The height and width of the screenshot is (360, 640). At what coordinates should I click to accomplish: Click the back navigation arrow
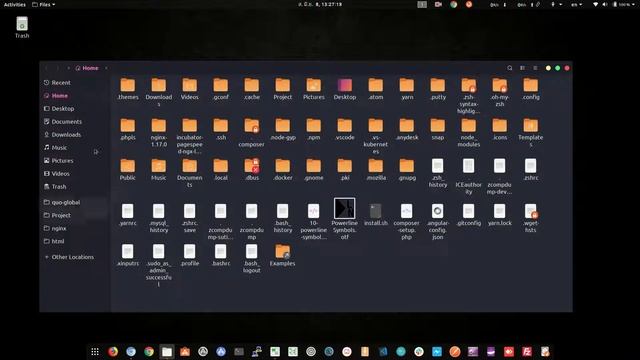coord(47,68)
